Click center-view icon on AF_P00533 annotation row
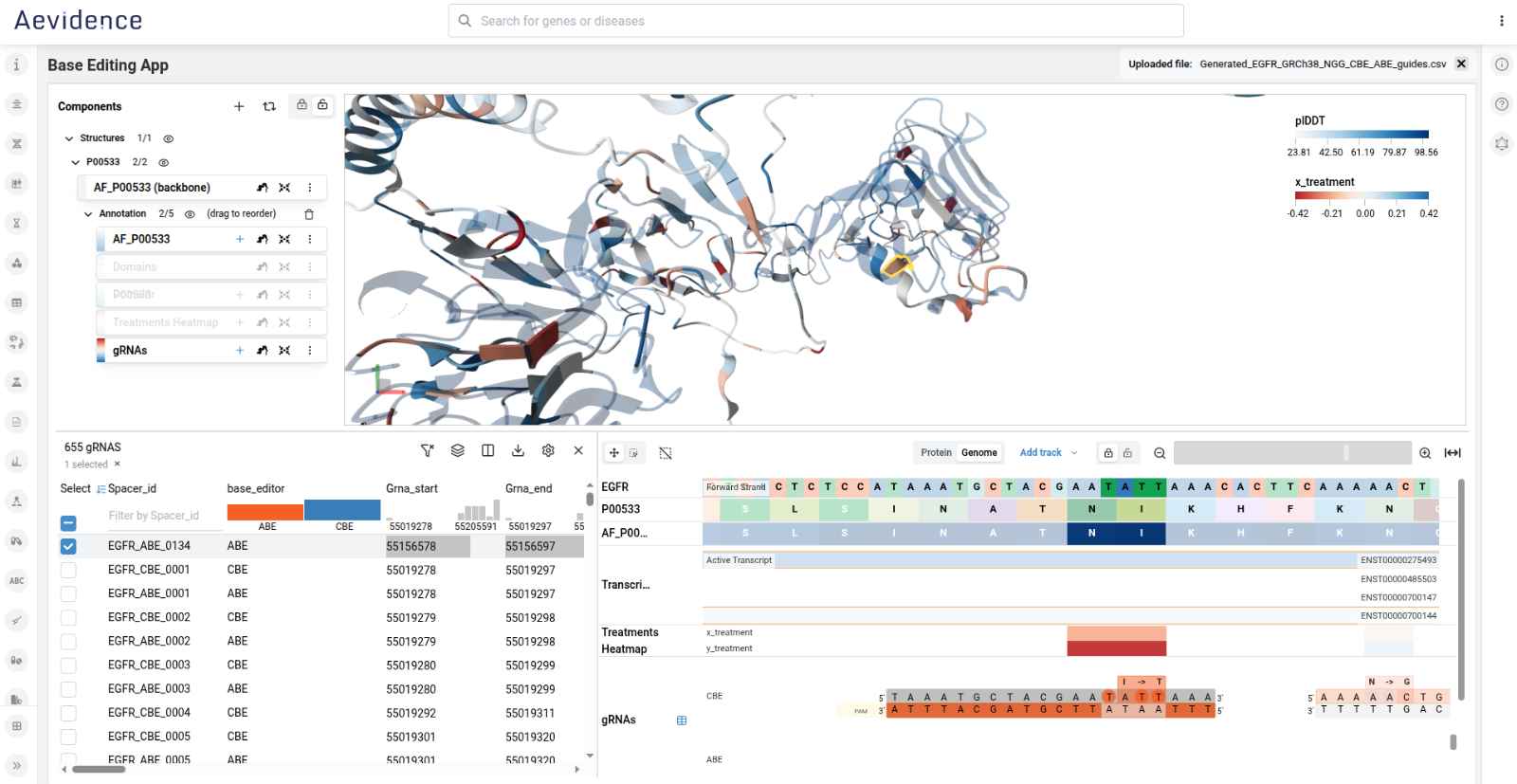Image resolution: width=1517 pixels, height=784 pixels. 284,239
